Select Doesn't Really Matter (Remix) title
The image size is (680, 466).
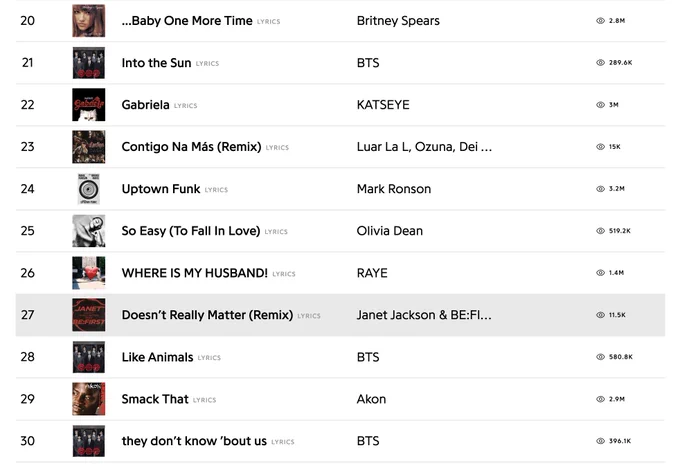point(207,315)
